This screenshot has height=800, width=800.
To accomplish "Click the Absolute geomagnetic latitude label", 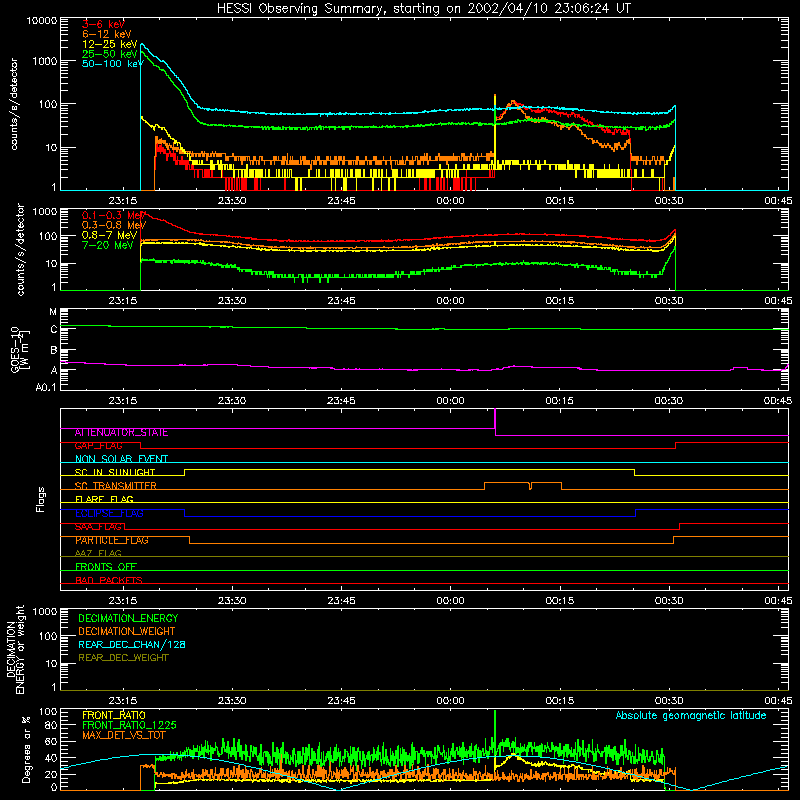I will [691, 715].
